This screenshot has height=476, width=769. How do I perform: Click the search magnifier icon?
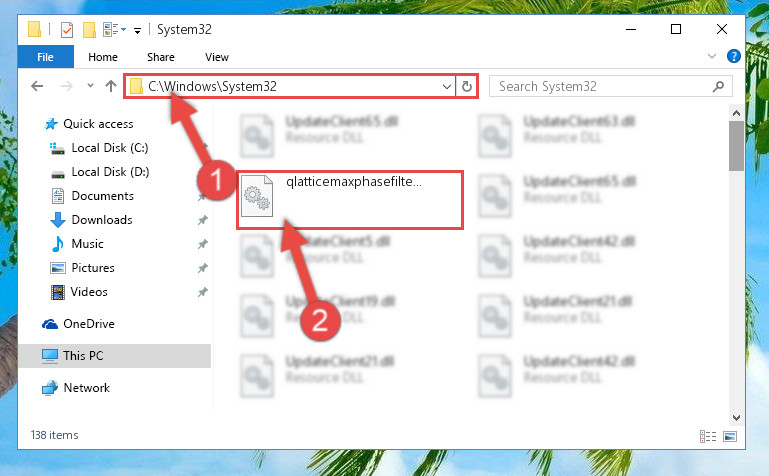click(718, 87)
